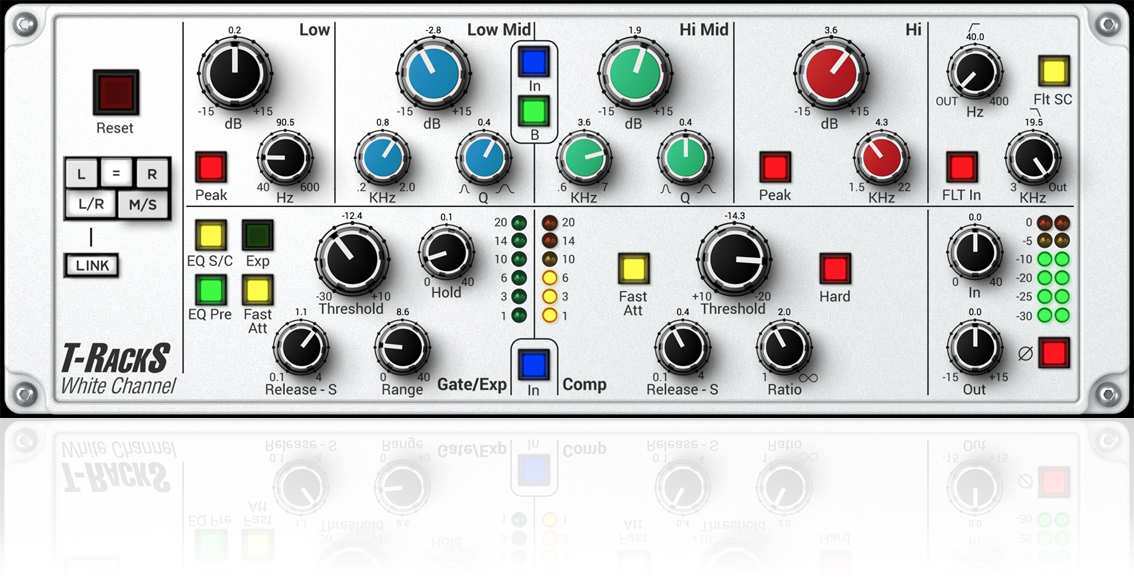Viewport: 1134px width, 580px height.
Task: Click the Low dB value 0.2
Action: coord(234,30)
